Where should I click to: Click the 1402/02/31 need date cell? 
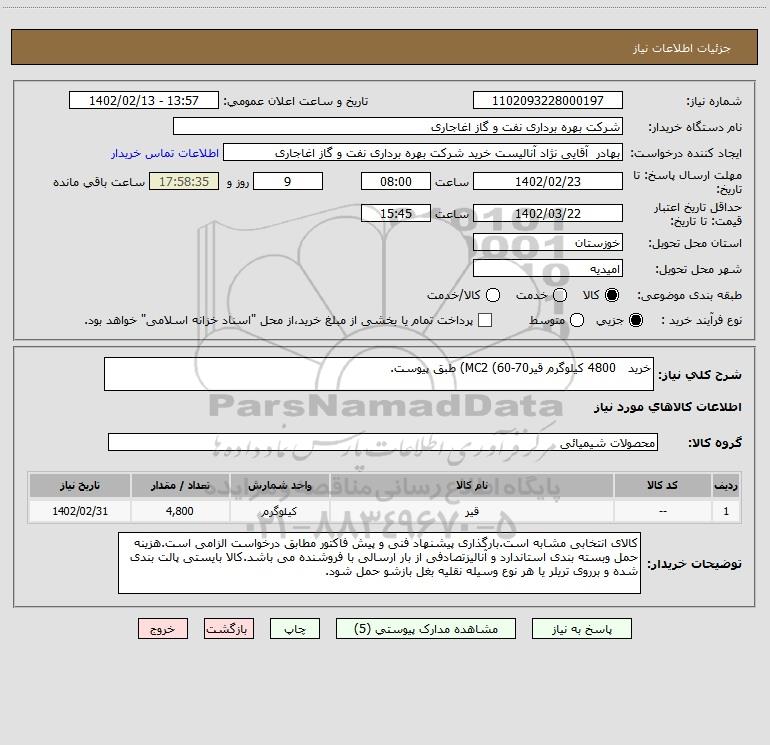(x=80, y=511)
